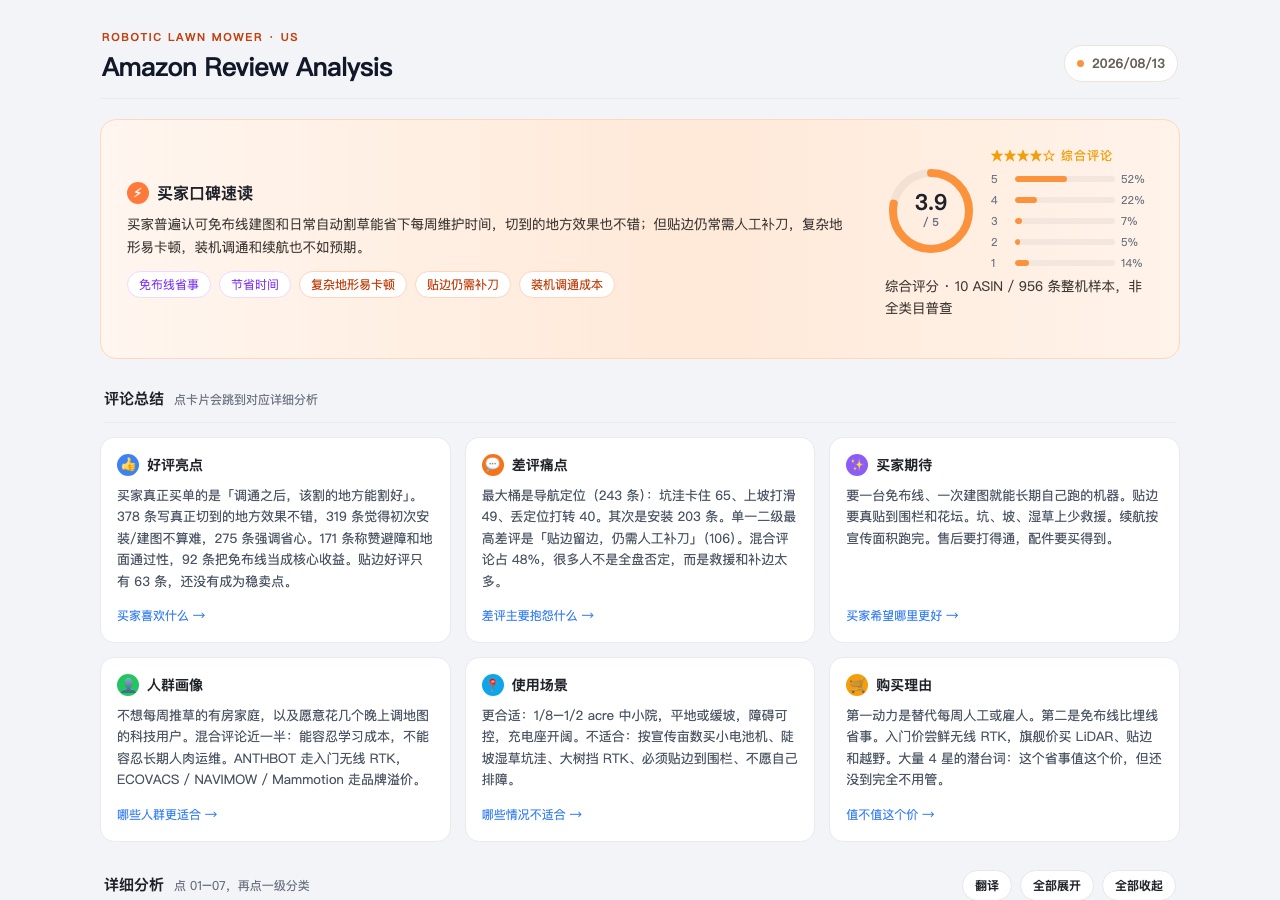This screenshot has height=900, width=1280.
Task: Click the 全部展开 button
Action: (1057, 886)
